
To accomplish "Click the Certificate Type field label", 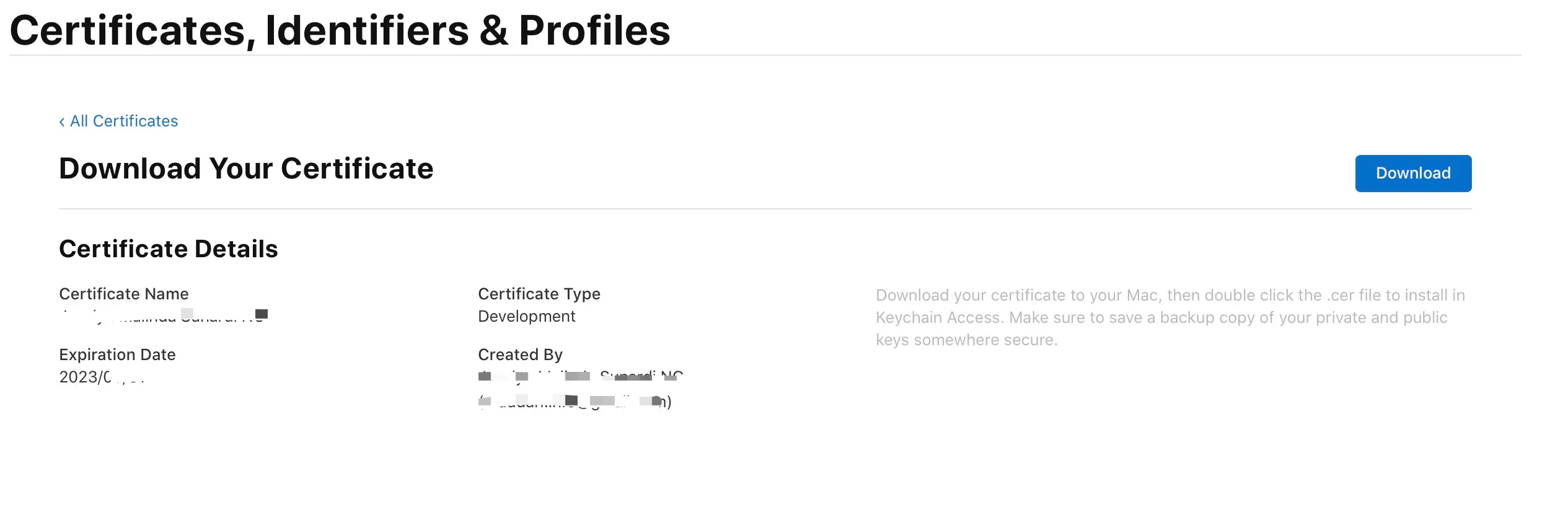I will pyautogui.click(x=539, y=294).
